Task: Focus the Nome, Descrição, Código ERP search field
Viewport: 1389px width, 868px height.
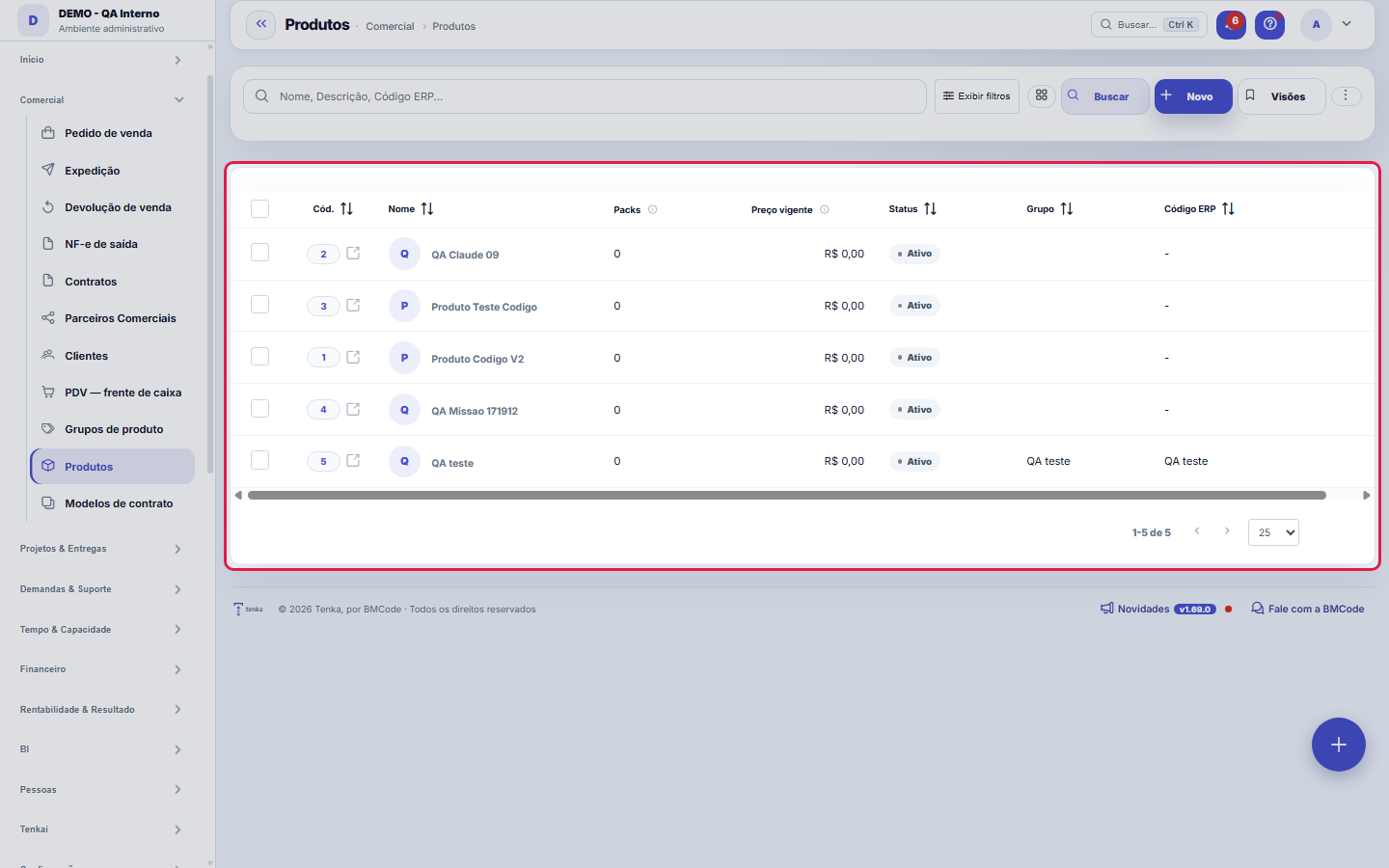Action: tap(585, 96)
